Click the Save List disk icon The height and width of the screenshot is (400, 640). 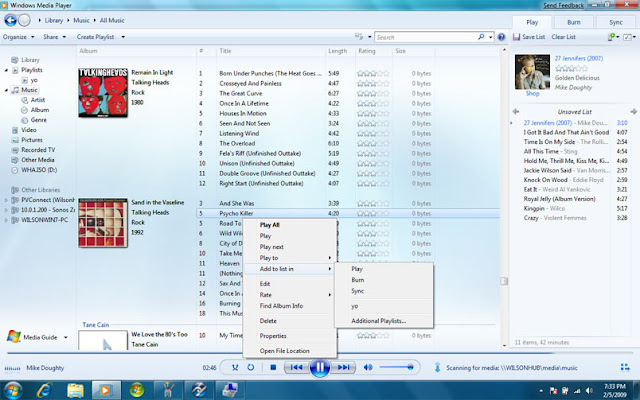pos(516,37)
